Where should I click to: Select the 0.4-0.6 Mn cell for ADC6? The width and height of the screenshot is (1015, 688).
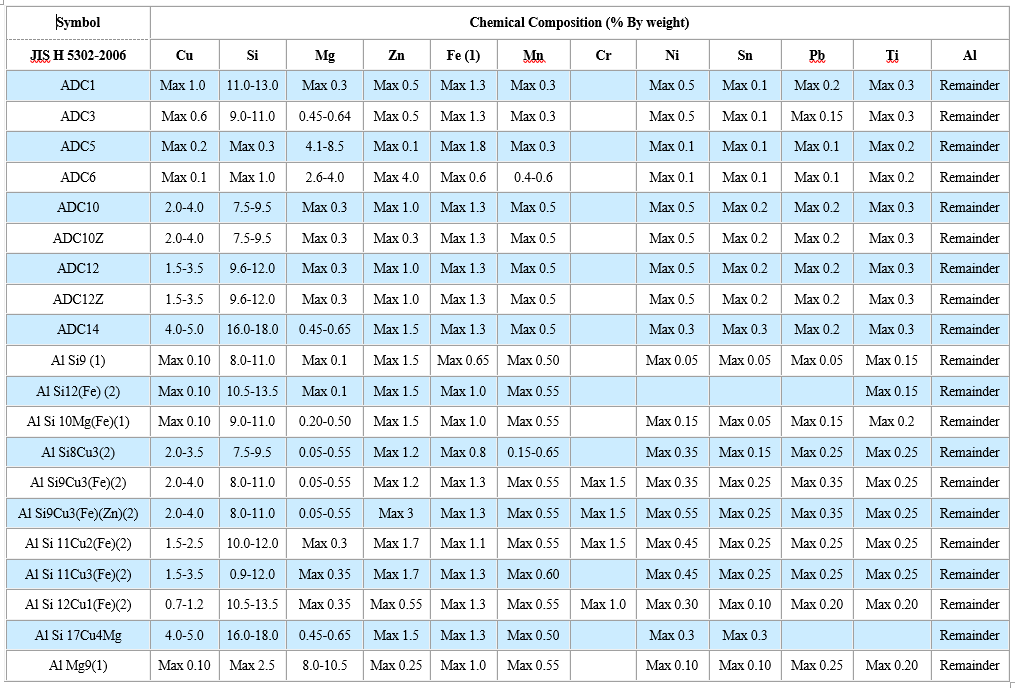(533, 178)
